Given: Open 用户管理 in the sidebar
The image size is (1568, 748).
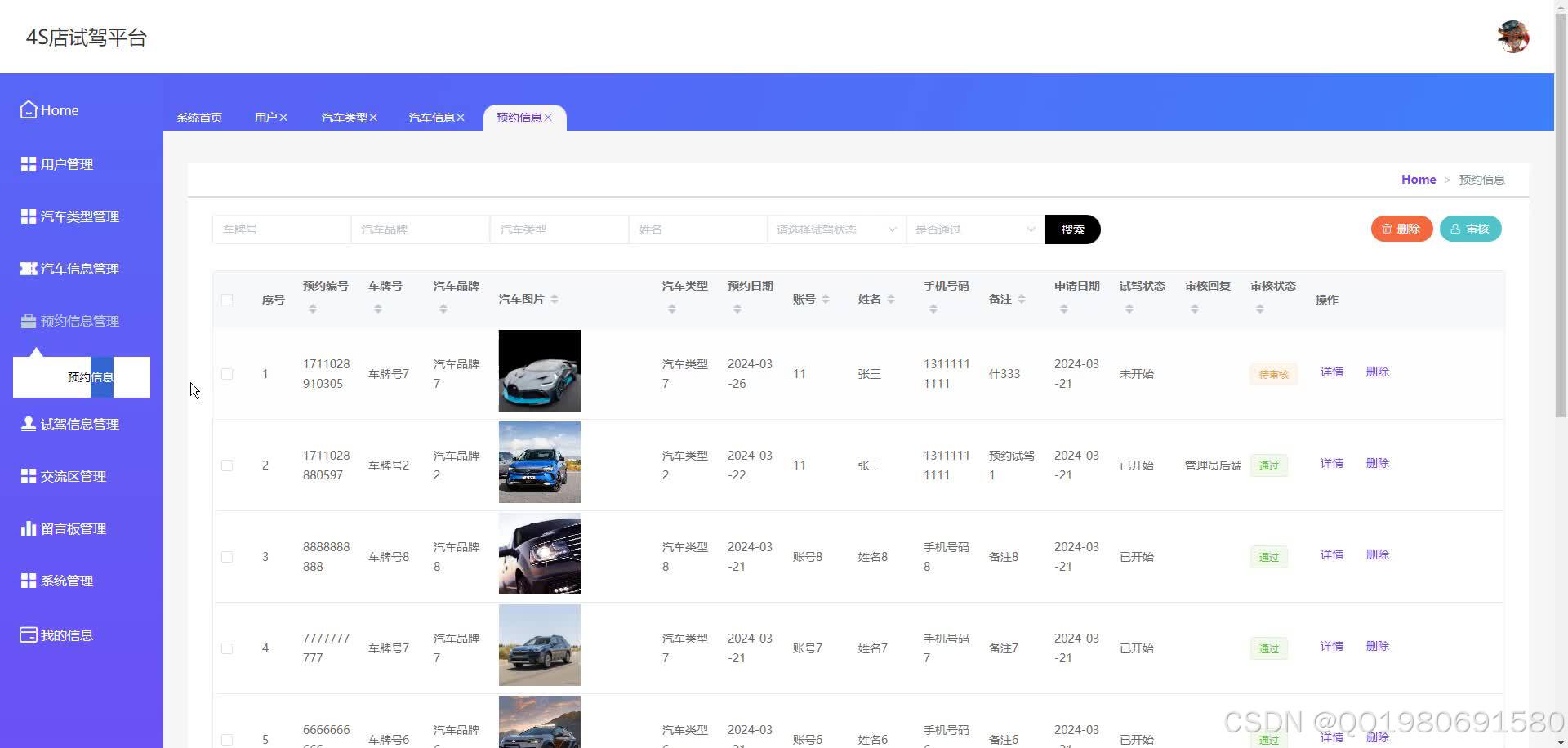Looking at the screenshot, I should pyautogui.click(x=56, y=164).
